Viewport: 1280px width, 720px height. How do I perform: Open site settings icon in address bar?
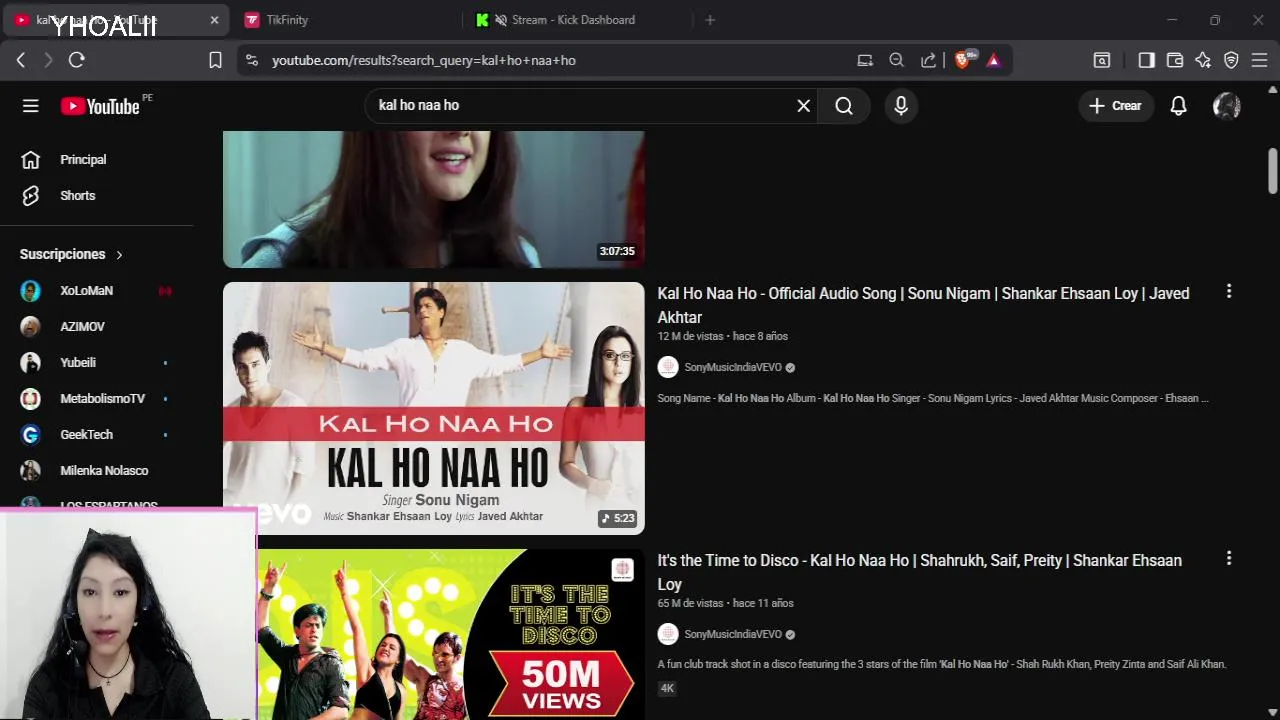(251, 61)
